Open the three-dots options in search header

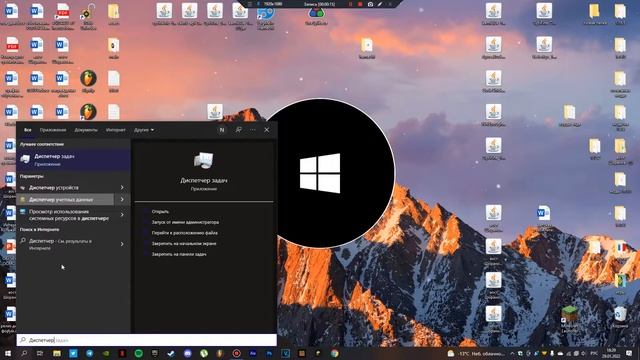click(x=253, y=130)
